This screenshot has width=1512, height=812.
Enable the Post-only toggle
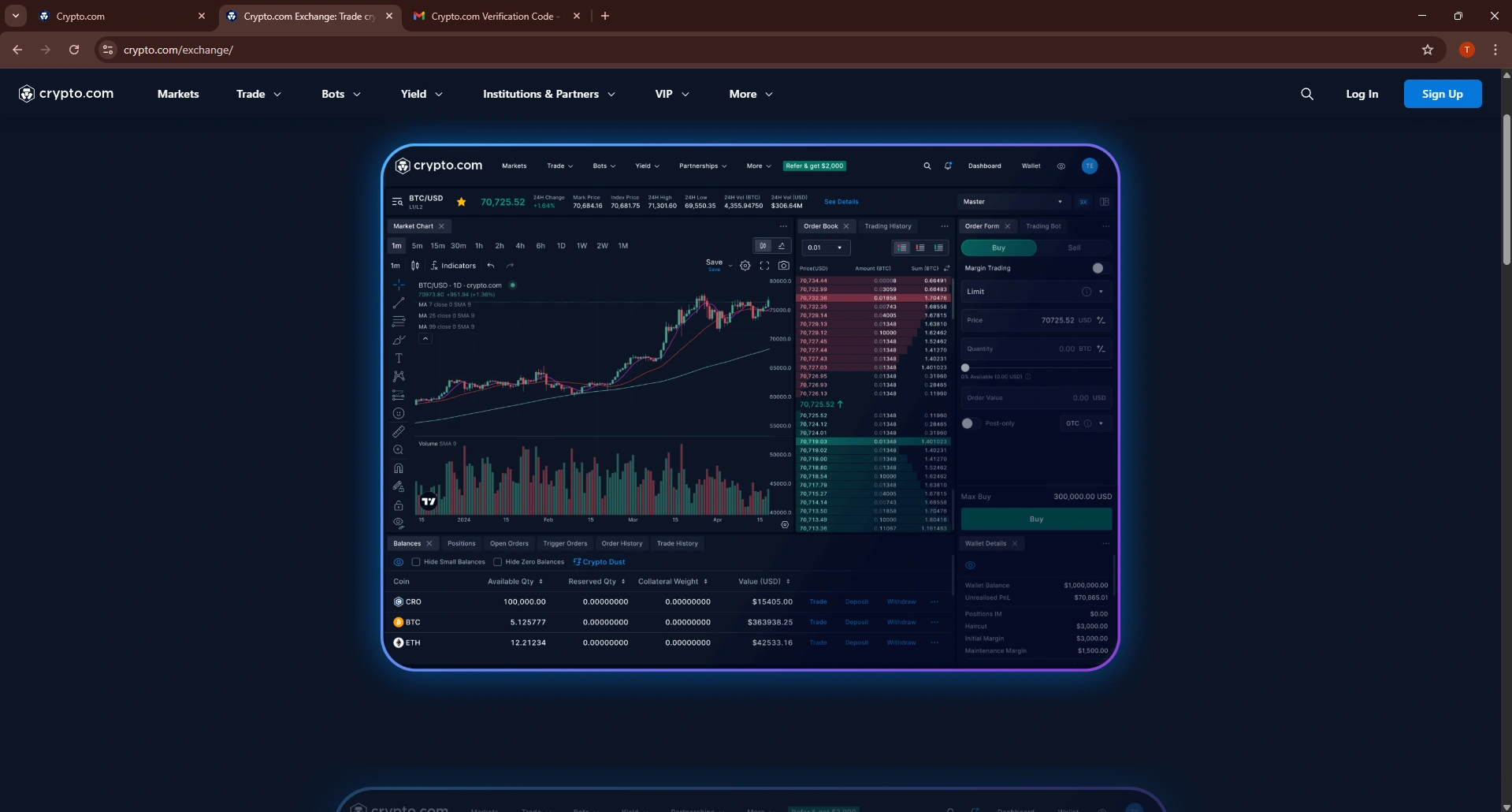968,423
